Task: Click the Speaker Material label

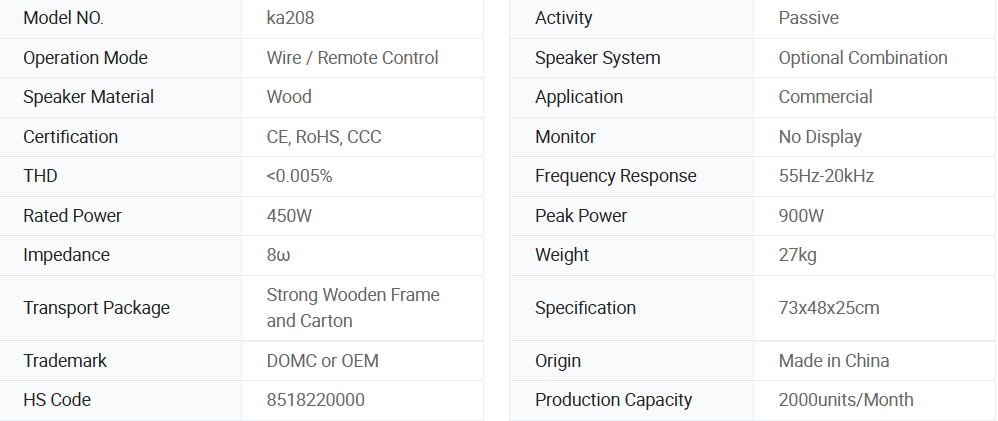Action: point(88,97)
